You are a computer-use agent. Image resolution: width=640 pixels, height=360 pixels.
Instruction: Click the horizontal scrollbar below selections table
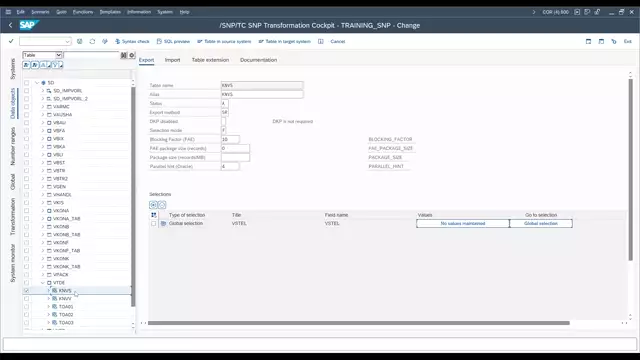(358, 323)
